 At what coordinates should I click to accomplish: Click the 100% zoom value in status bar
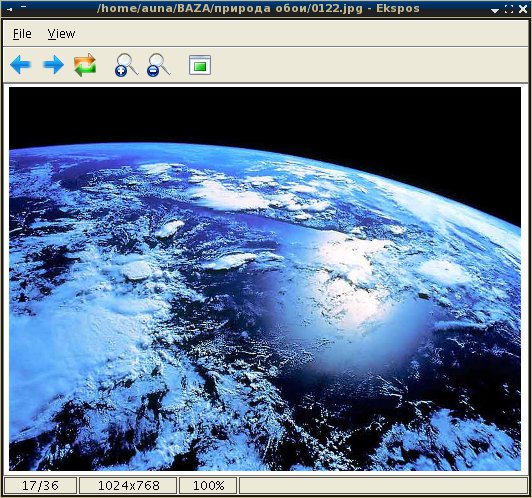(208, 486)
